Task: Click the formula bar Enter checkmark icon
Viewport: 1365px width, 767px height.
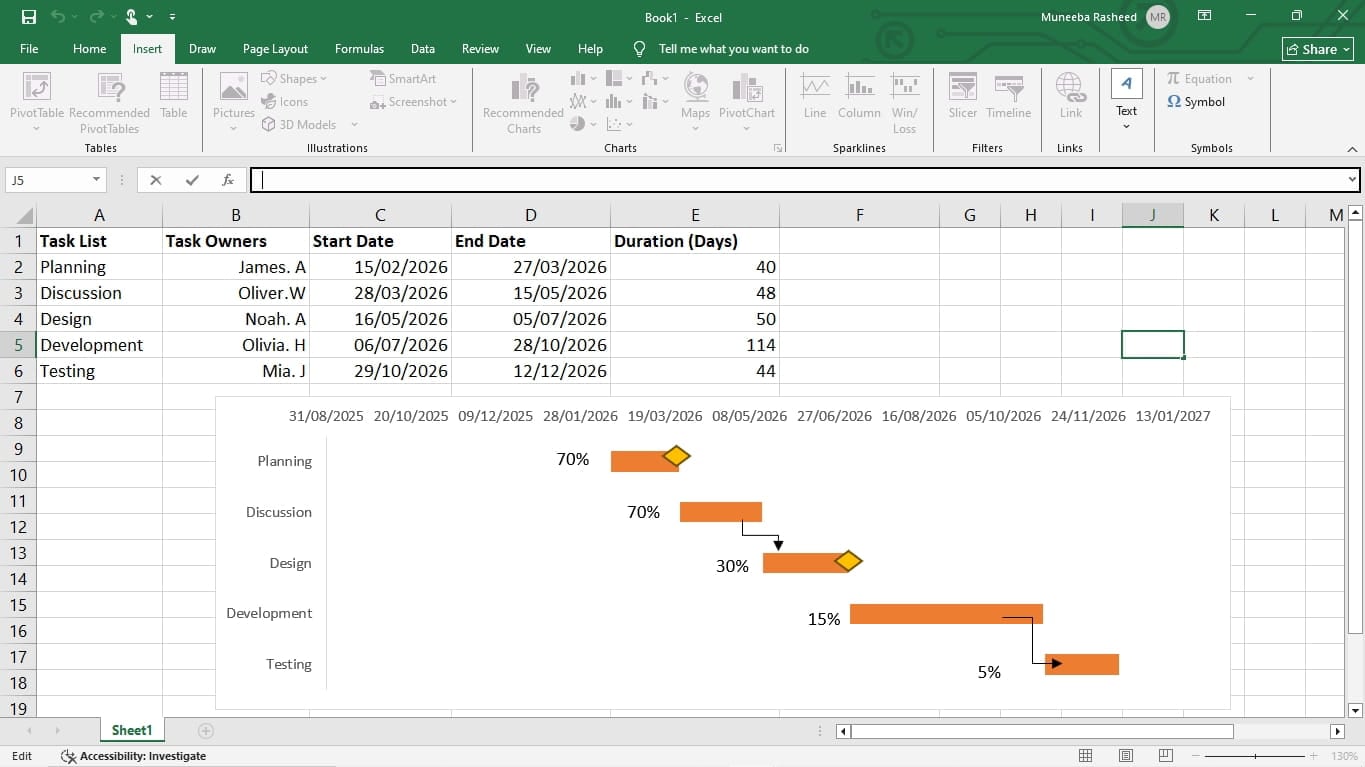Action: (x=192, y=180)
